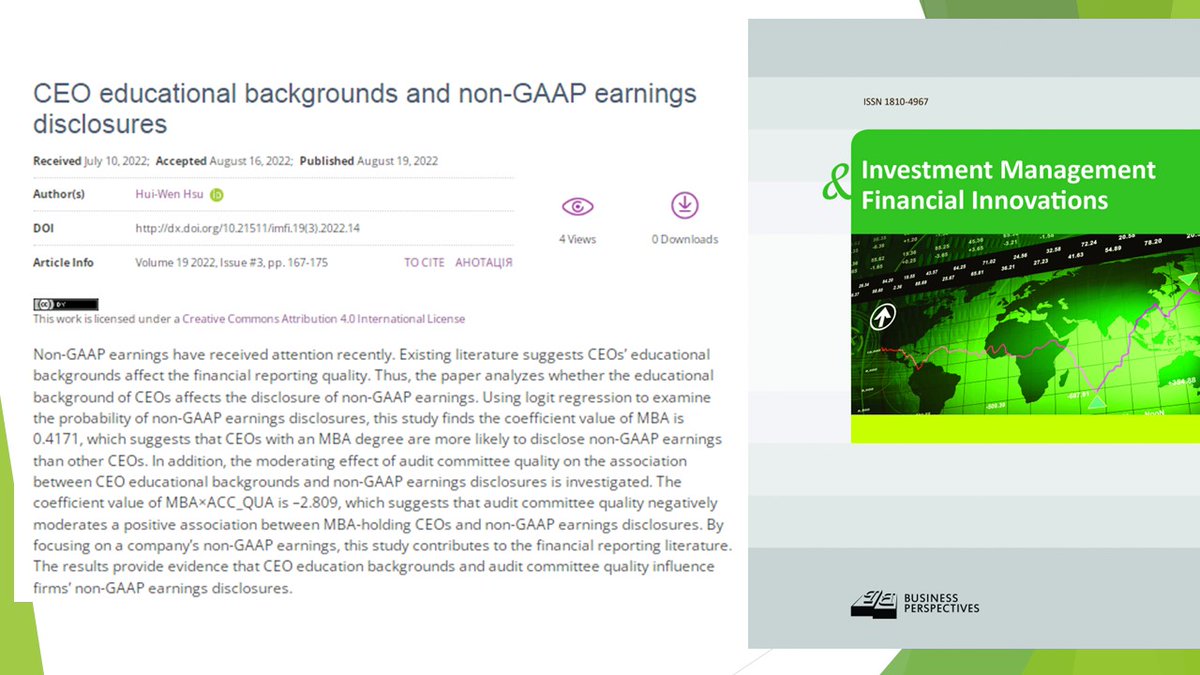
Task: Click the 'Accepted August 16, 2022' text
Action: [x=225, y=161]
